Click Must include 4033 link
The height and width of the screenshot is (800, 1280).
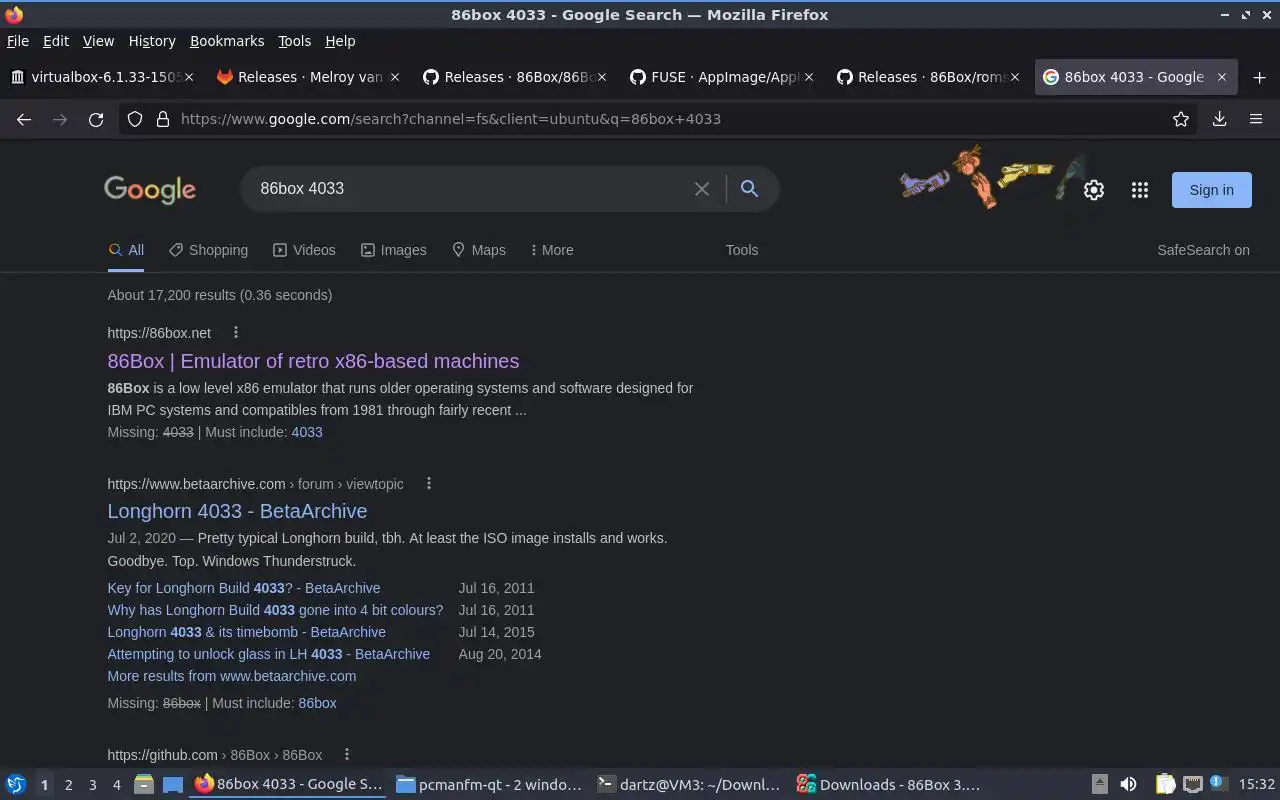pyautogui.click(x=307, y=432)
